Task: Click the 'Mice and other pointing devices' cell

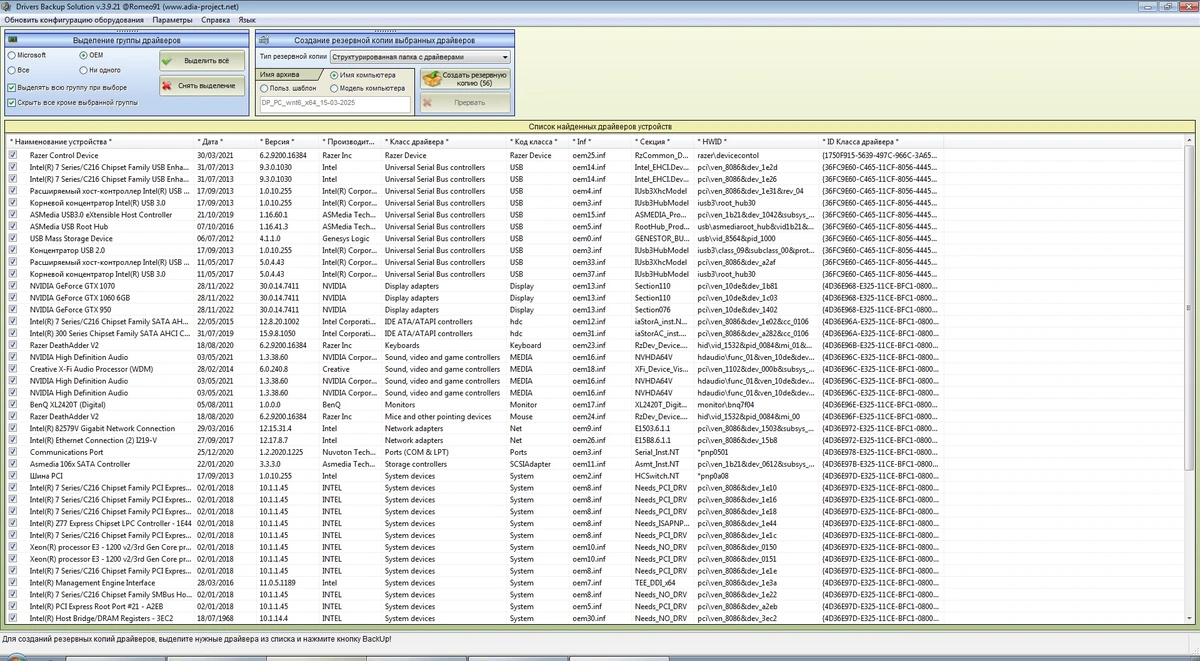Action: click(438, 416)
